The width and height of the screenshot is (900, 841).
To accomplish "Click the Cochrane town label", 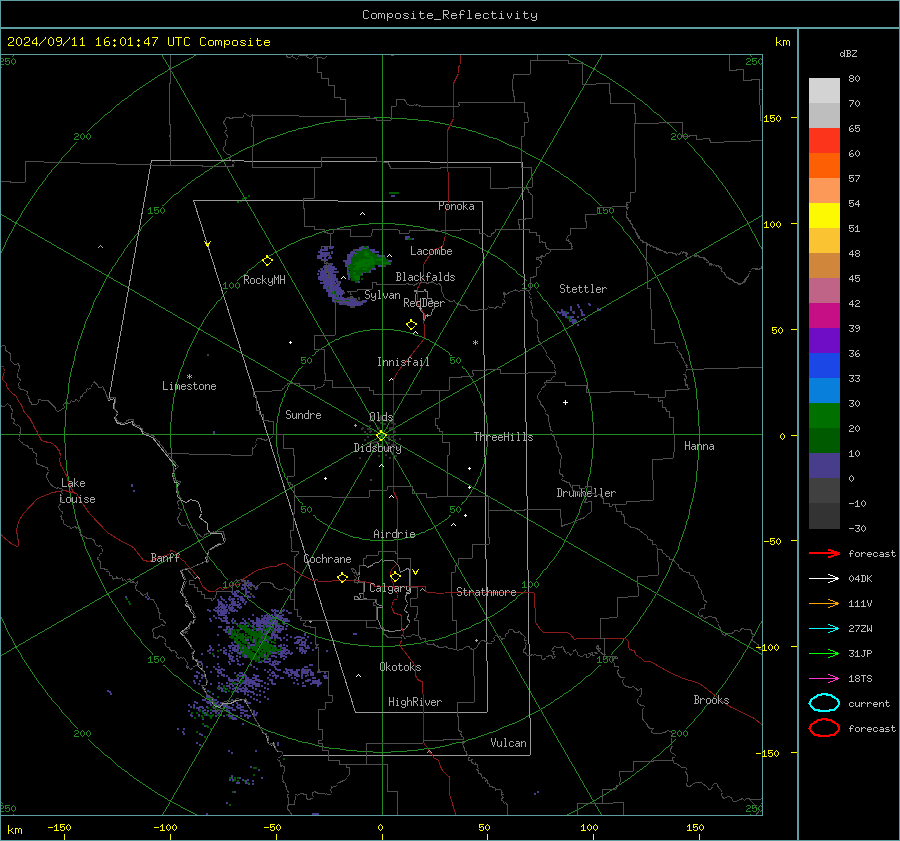I will pos(327,559).
